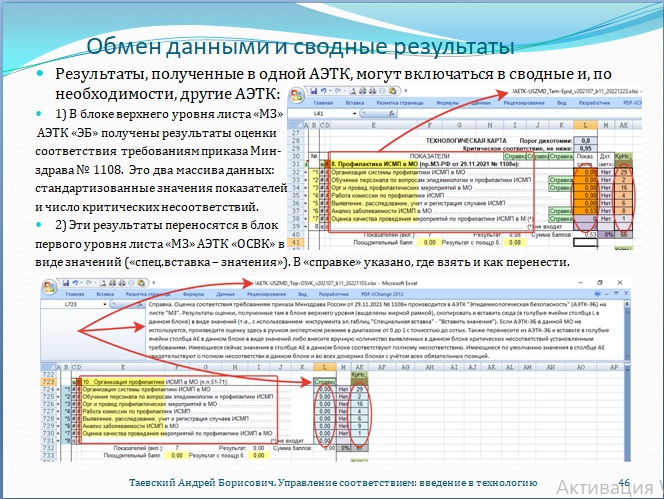Open the Главная tab in the lower Excel

(x=75, y=294)
